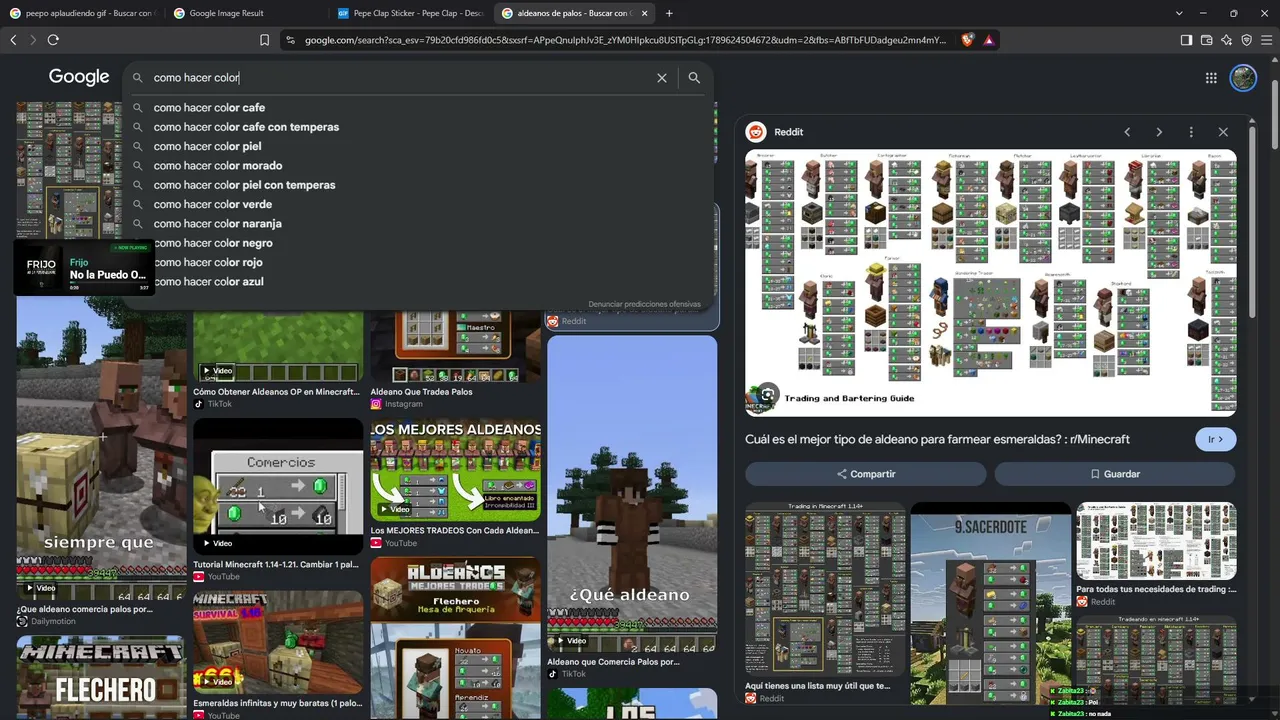Click the Reddit logo in the preview panel
This screenshot has width=1280, height=720.
[x=756, y=132]
